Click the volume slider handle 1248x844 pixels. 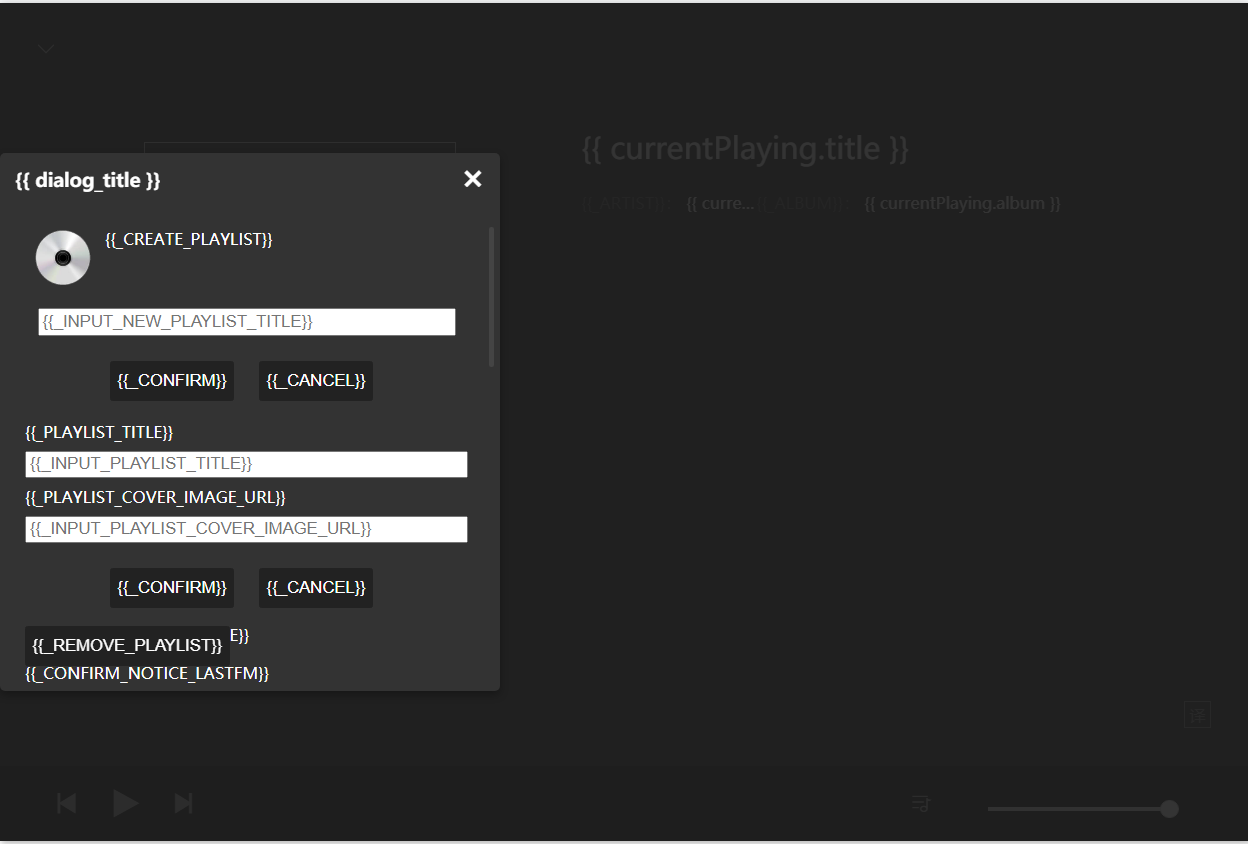[x=1169, y=809]
